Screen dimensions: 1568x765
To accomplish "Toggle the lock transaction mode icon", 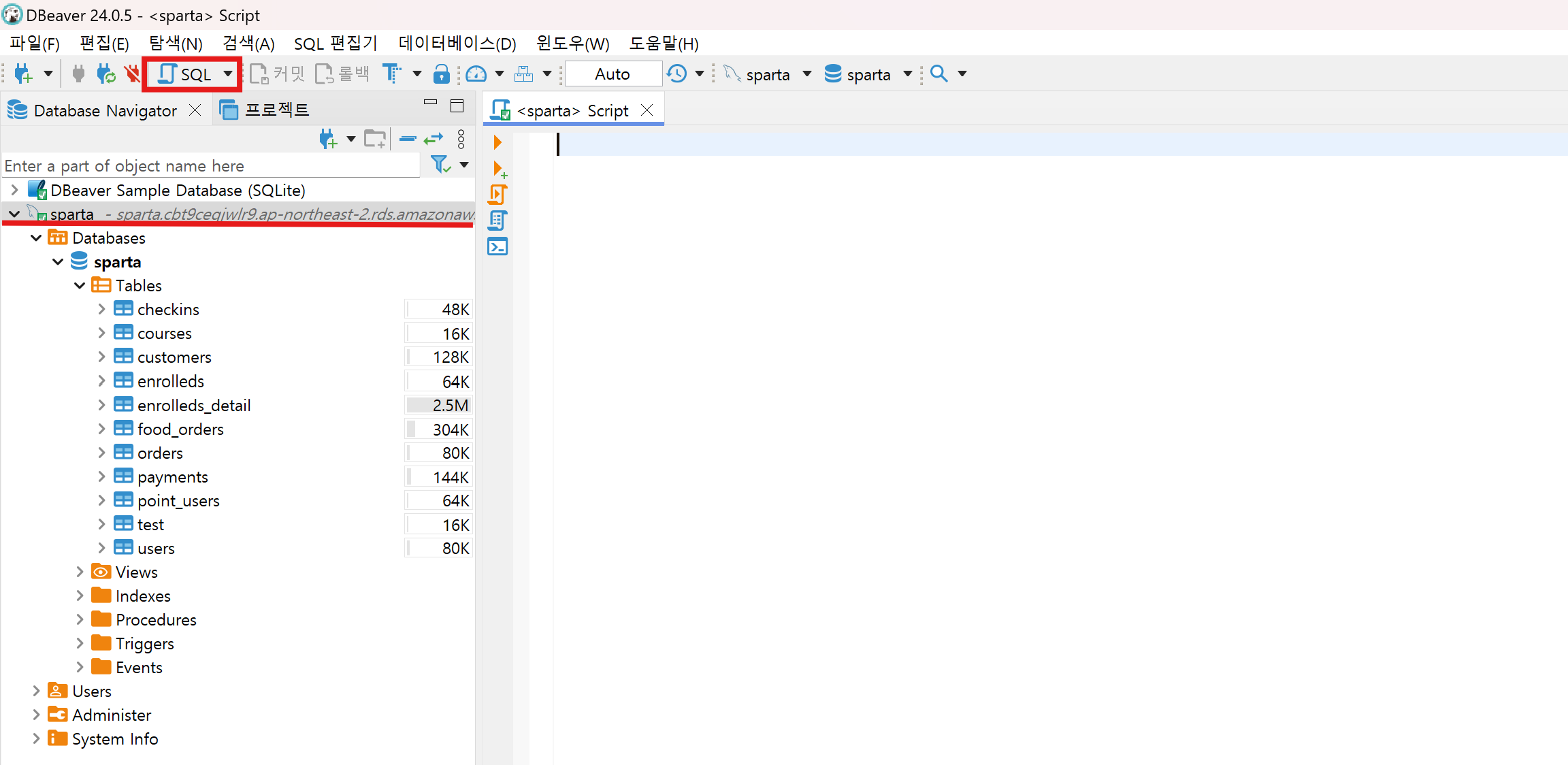I will [x=442, y=74].
